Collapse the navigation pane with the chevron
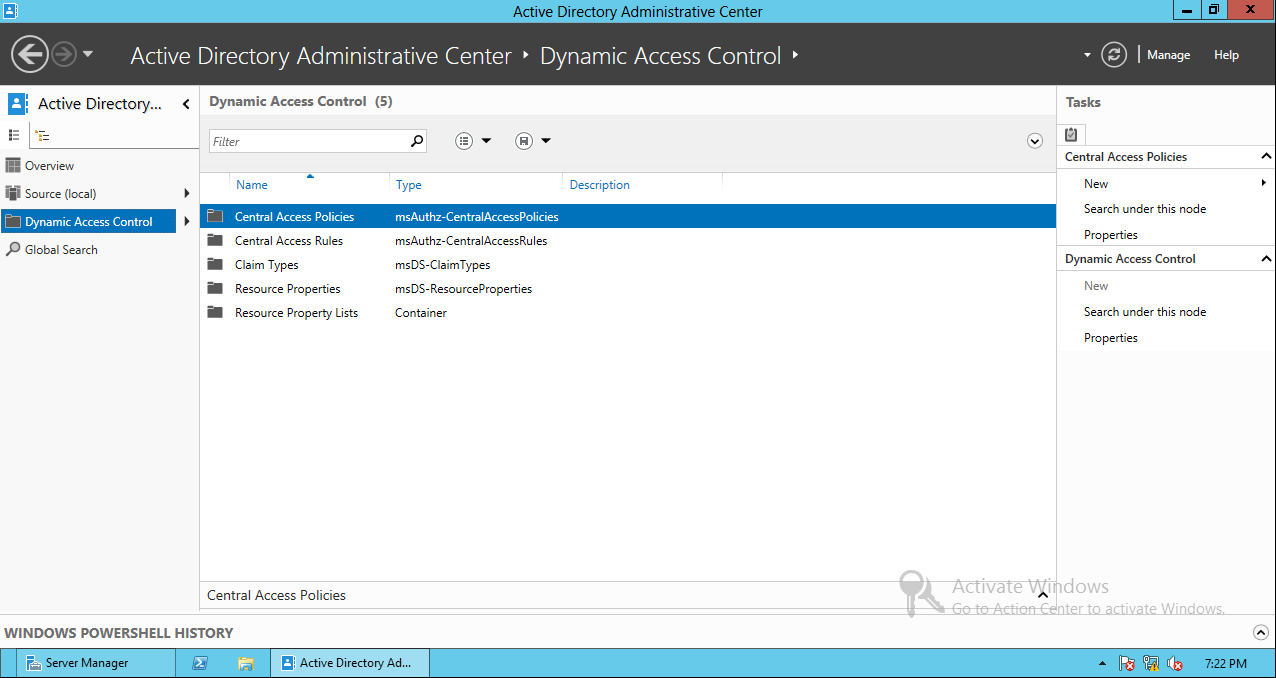1276x678 pixels. (186, 103)
